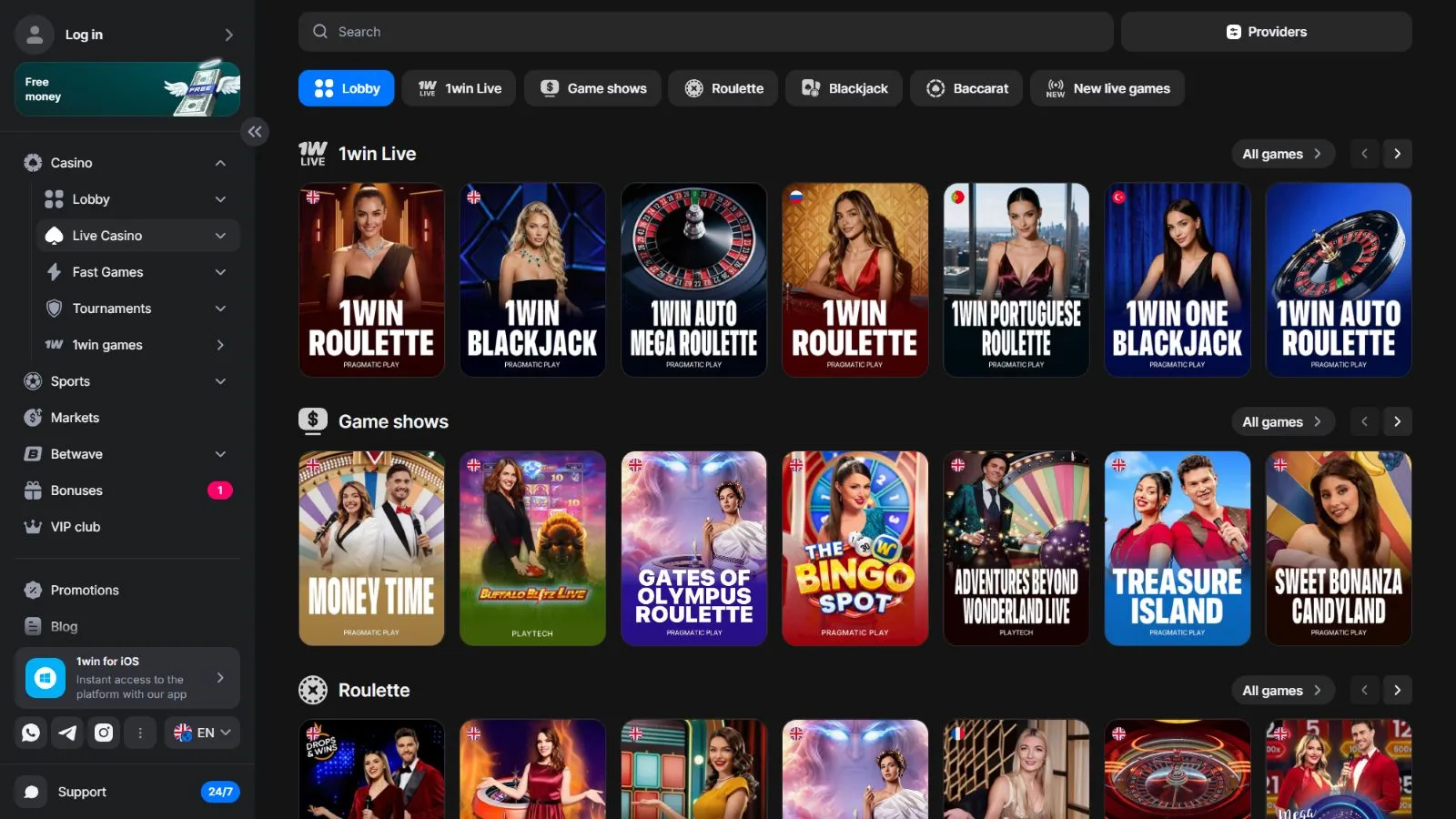
Task: Click the Support chat bubble icon
Action: pyautogui.click(x=31, y=792)
